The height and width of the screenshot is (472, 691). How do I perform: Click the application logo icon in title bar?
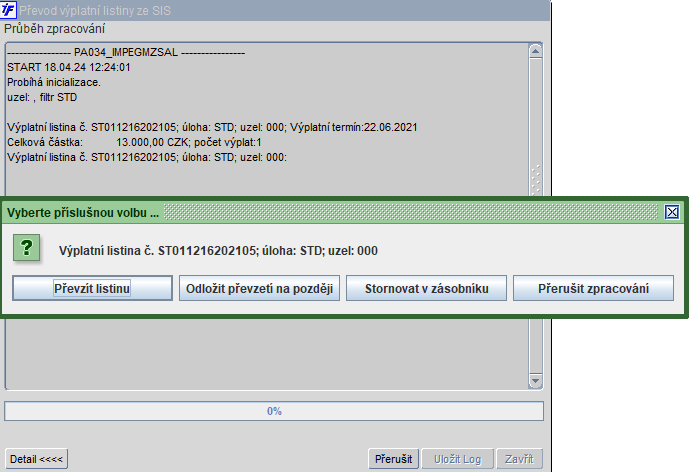click(x=9, y=10)
